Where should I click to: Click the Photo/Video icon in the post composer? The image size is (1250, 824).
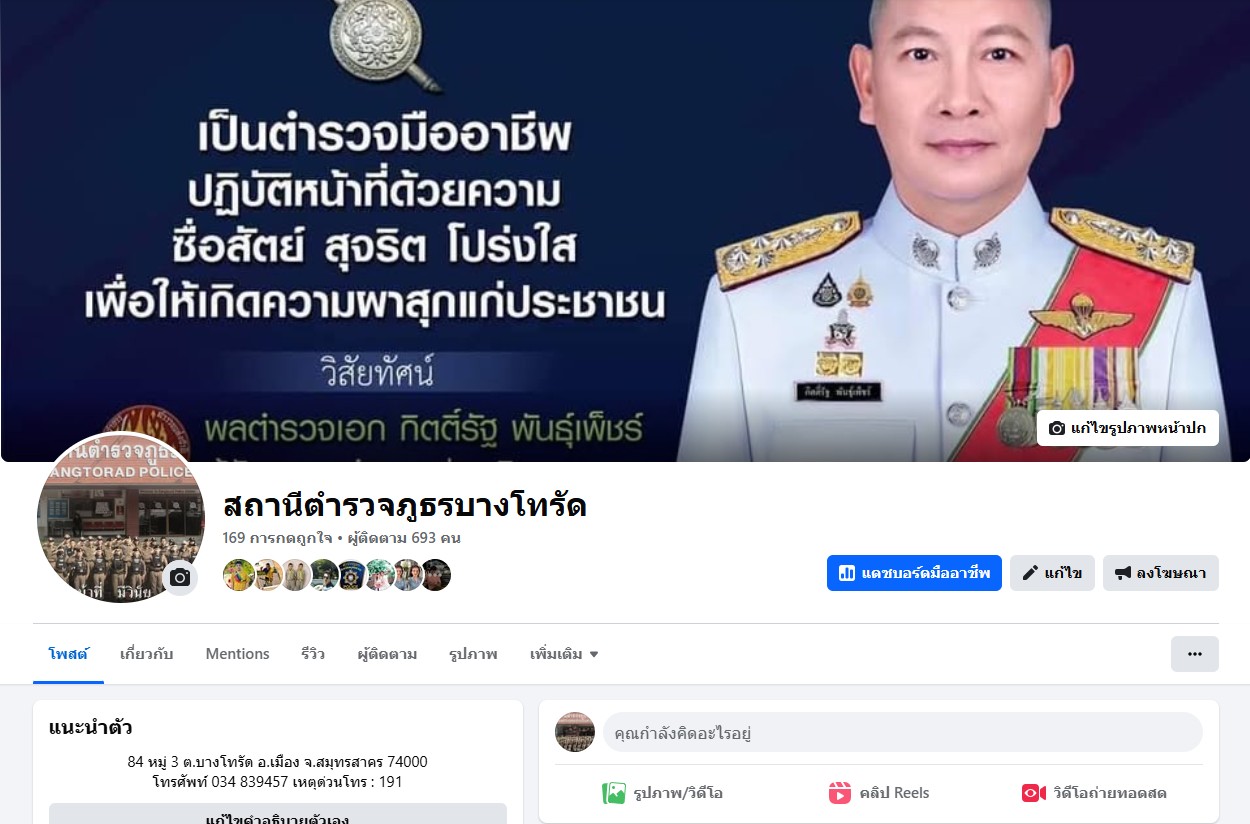coord(614,793)
